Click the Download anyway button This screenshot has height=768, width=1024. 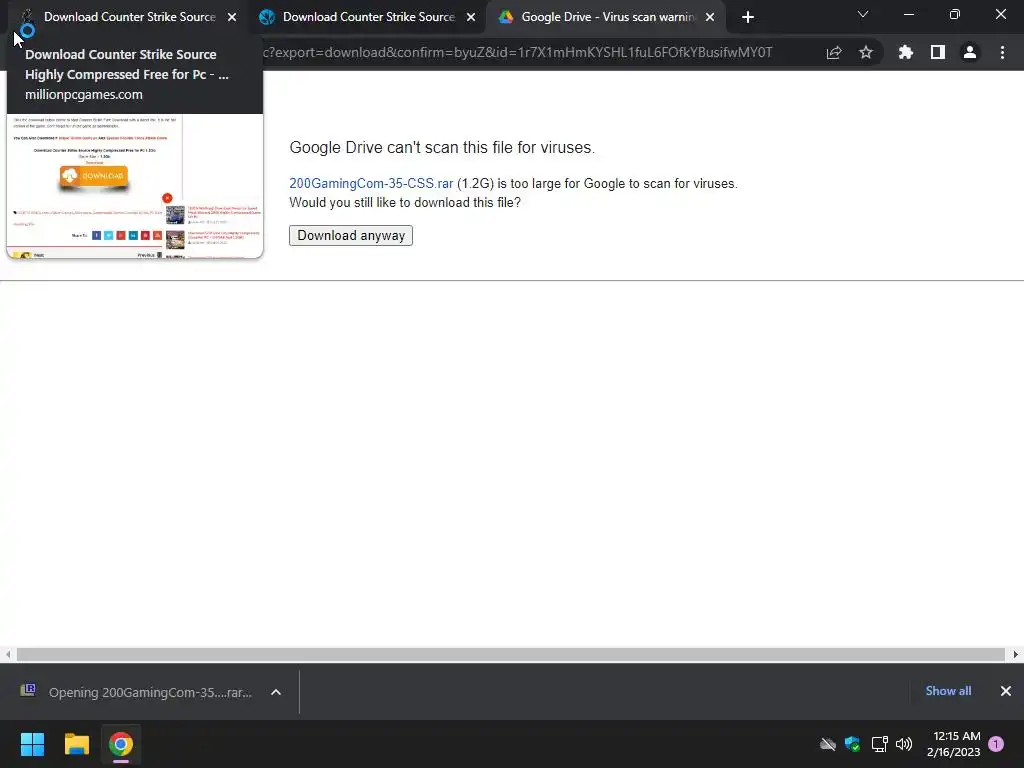tap(351, 235)
